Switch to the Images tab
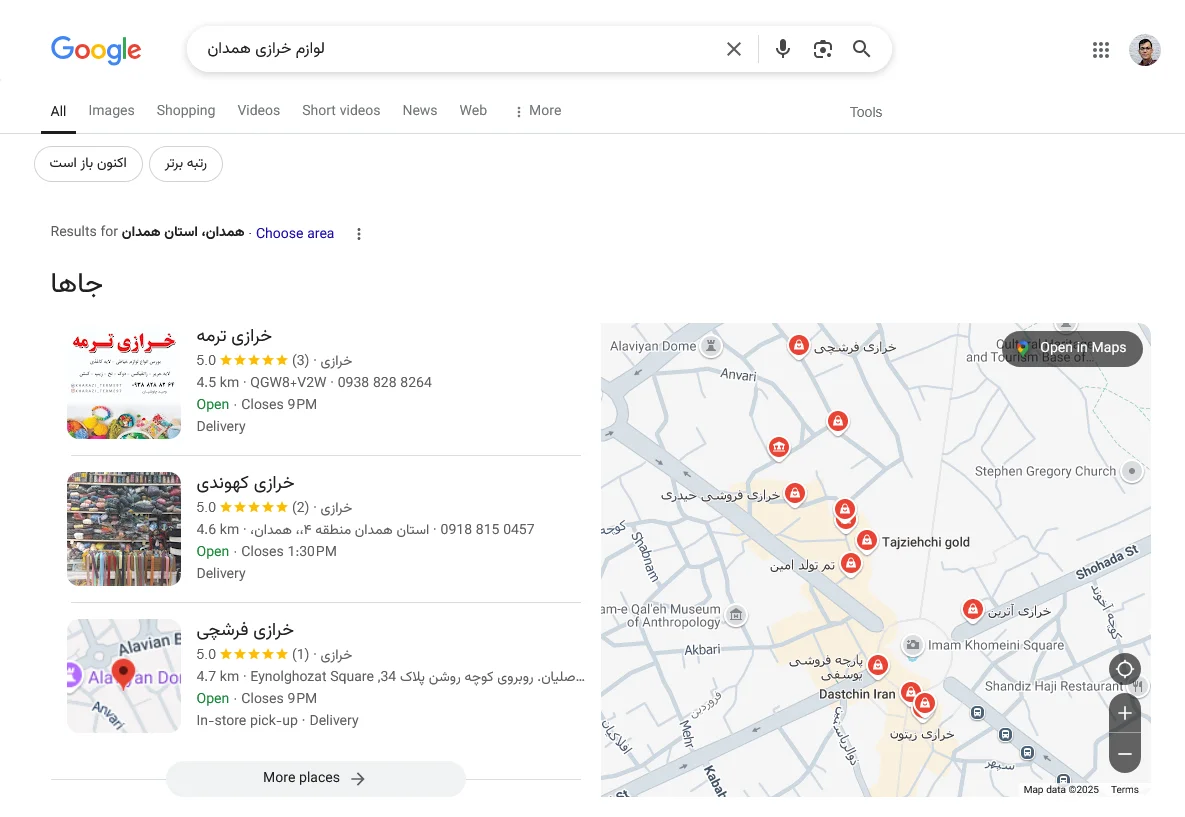This screenshot has height=817, width=1185. pos(111,110)
